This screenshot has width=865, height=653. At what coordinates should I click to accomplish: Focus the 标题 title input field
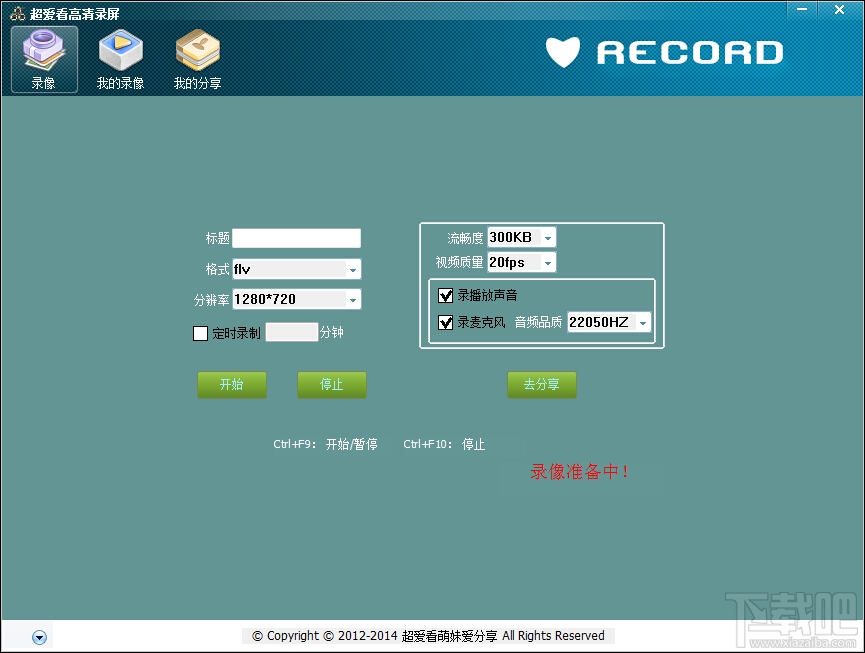pos(297,238)
